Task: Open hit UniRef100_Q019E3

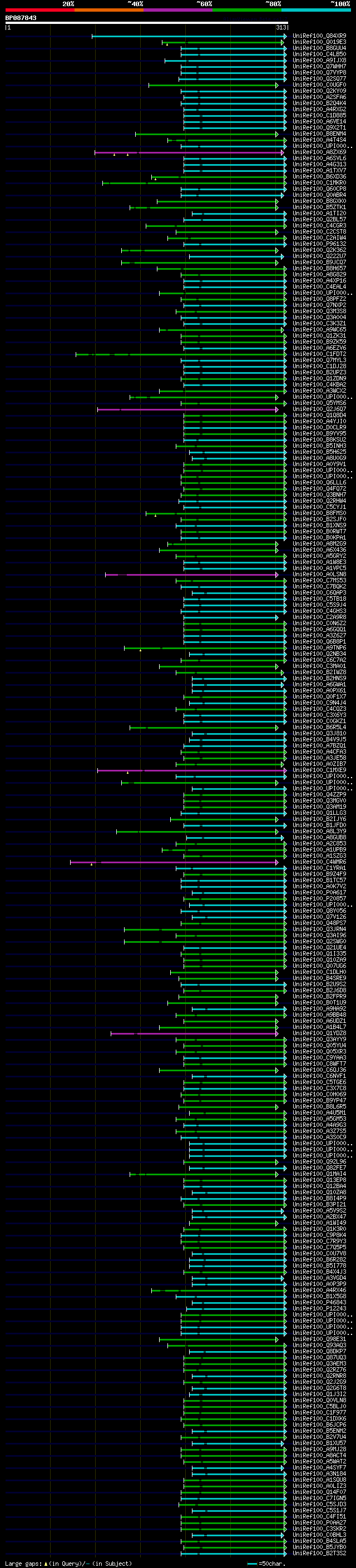Action: 319,42
